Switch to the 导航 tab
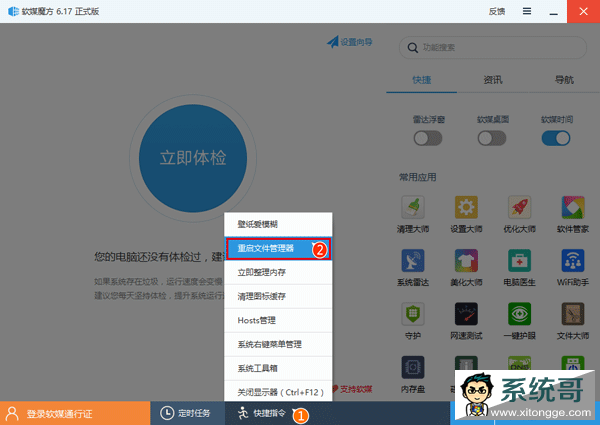 click(x=564, y=80)
